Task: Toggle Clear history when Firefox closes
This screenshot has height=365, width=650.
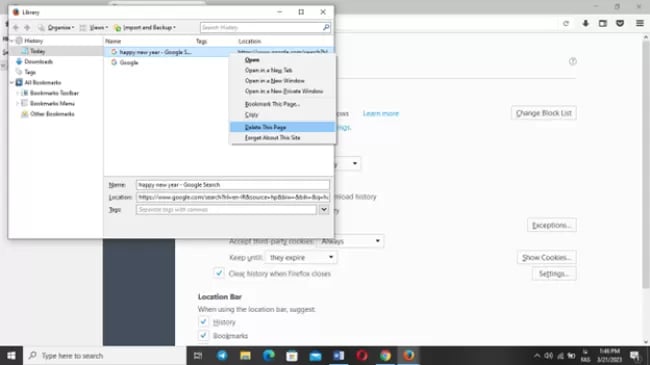Action: click(219, 273)
